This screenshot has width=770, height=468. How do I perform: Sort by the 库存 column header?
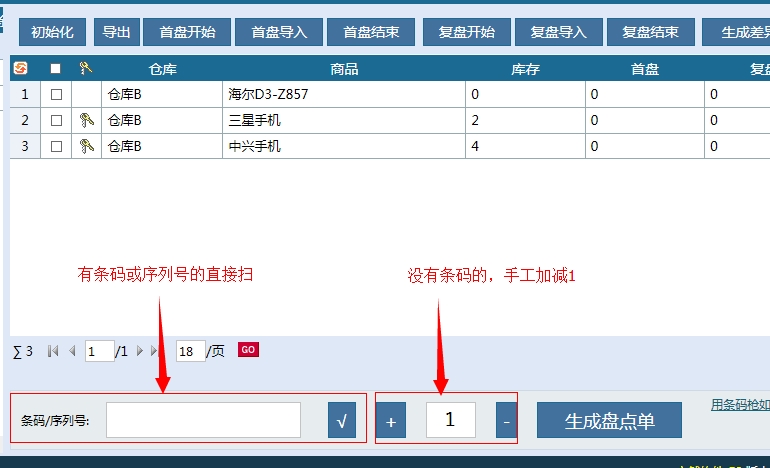(x=525, y=69)
